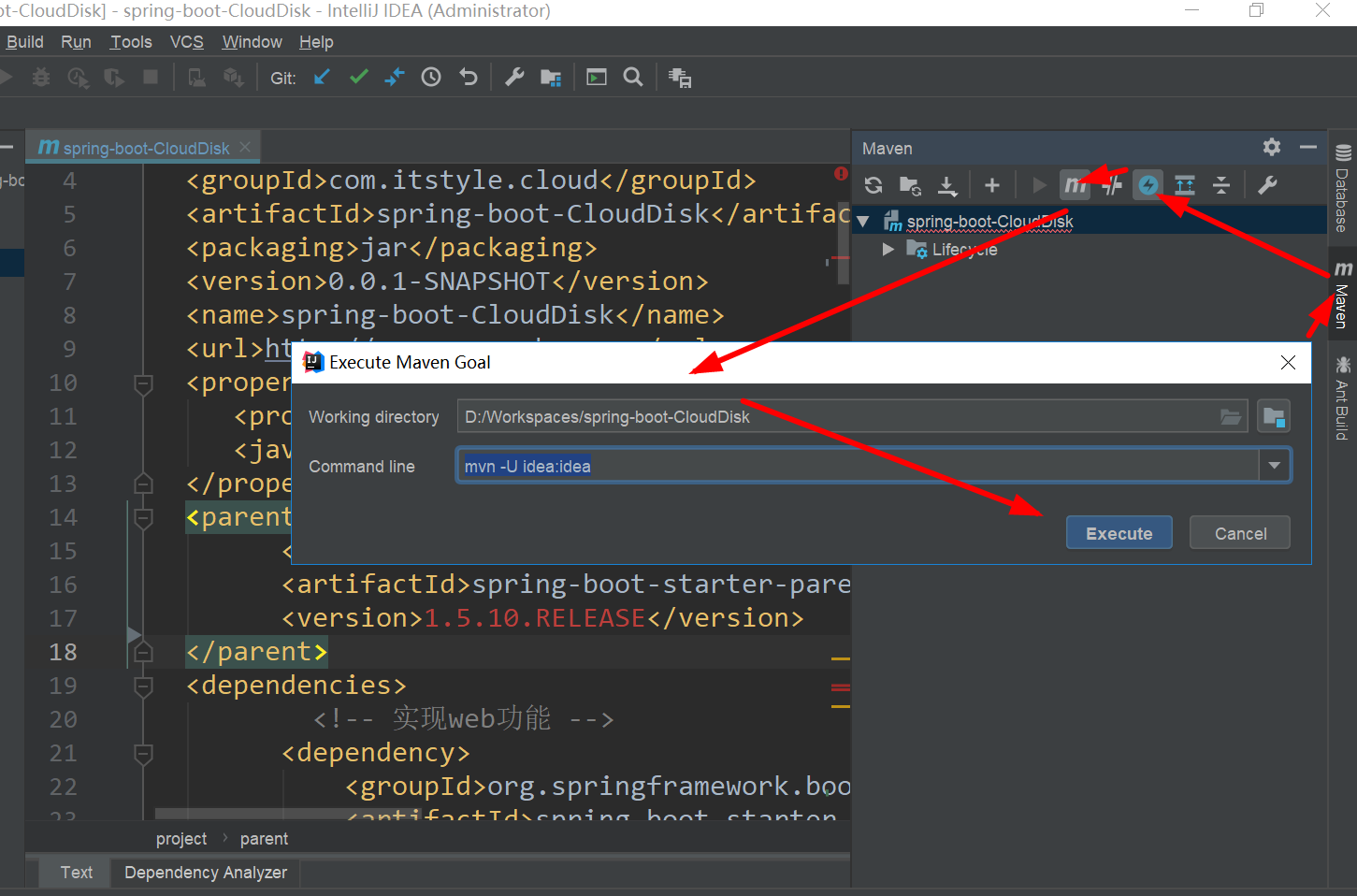Image resolution: width=1357 pixels, height=896 pixels.
Task: Click Run Anything terminal icon
Action: 597,77
